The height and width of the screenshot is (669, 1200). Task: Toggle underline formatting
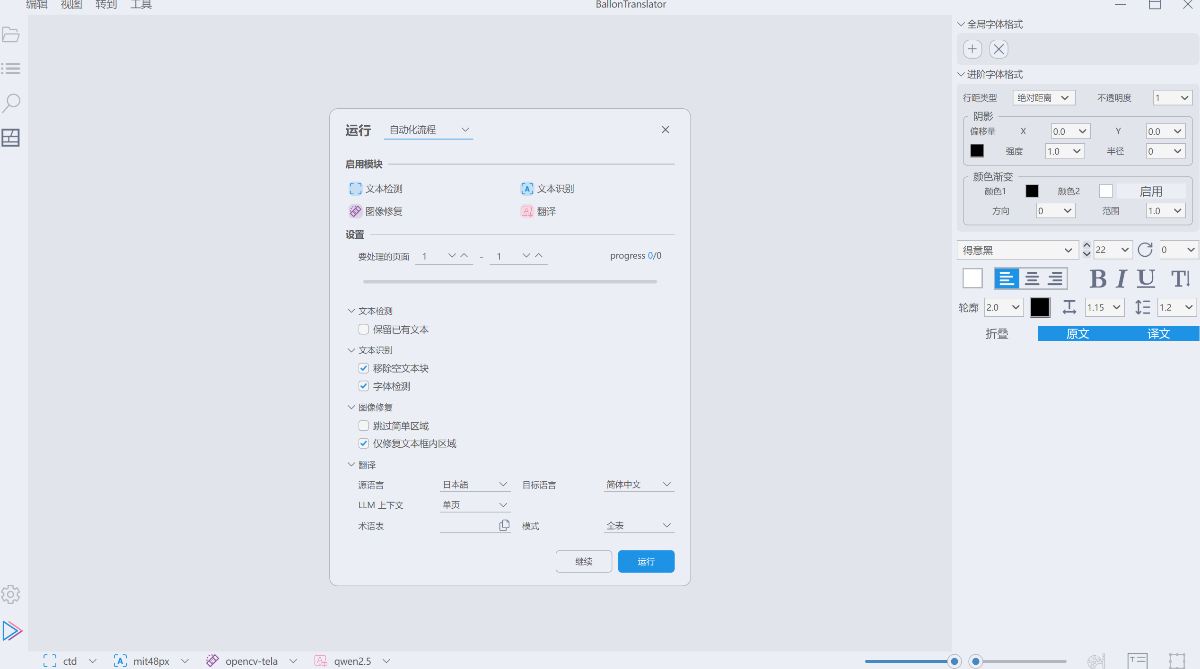pos(1146,279)
